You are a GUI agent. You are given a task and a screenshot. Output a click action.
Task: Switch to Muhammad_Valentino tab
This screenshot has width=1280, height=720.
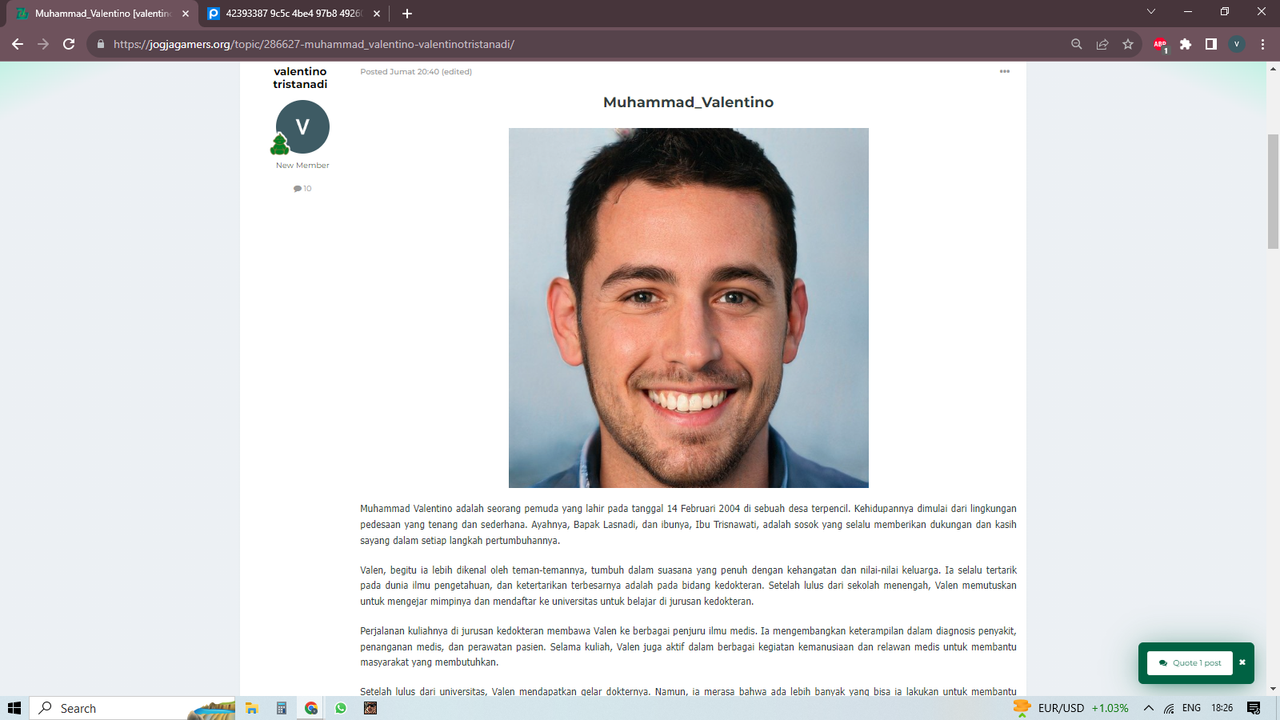point(100,14)
